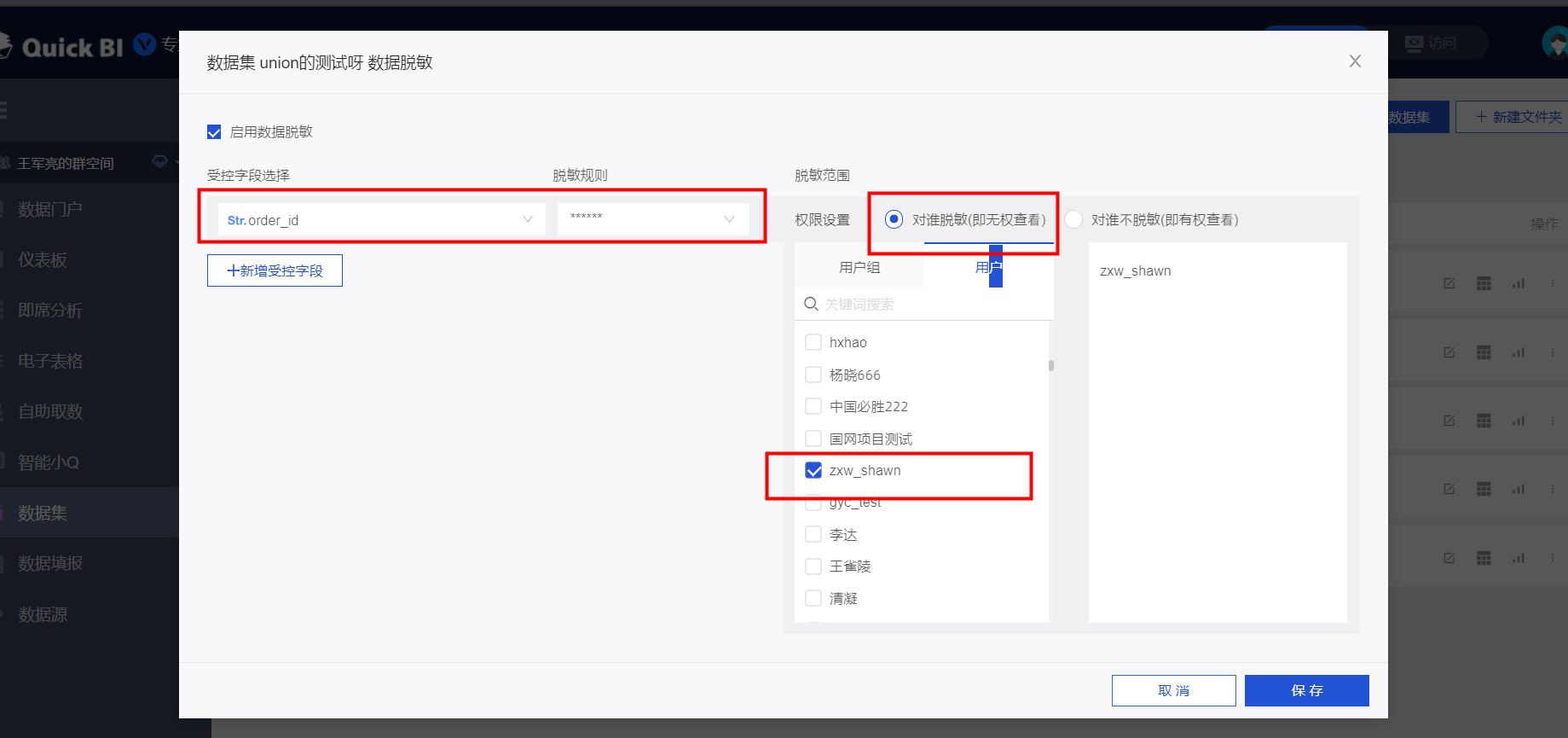Screen dimensions: 1568x738
Task: Open 数据集 in the left sidebar
Action: point(43,513)
